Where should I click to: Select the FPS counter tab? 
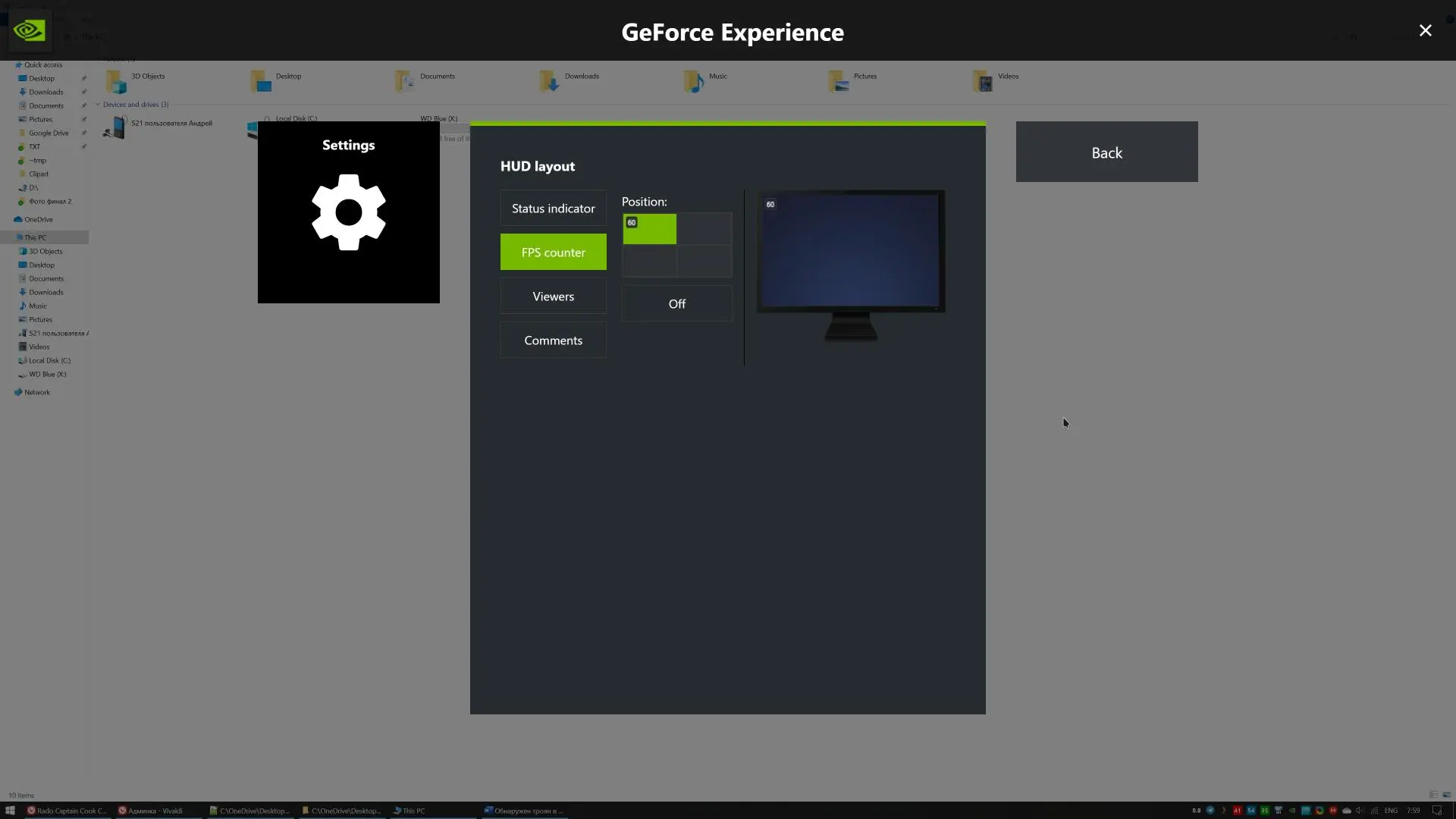[x=554, y=252]
